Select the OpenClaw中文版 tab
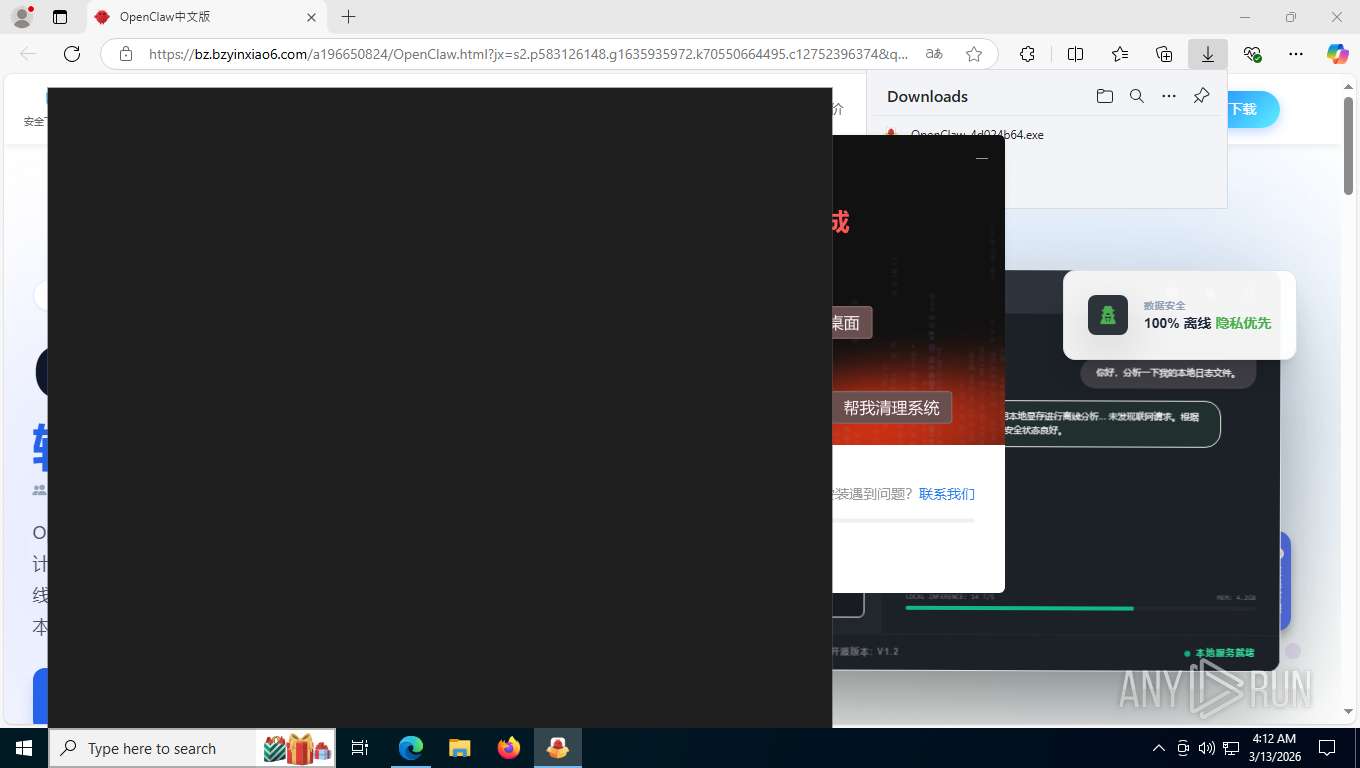The image size is (1360, 768). [x=207, y=17]
